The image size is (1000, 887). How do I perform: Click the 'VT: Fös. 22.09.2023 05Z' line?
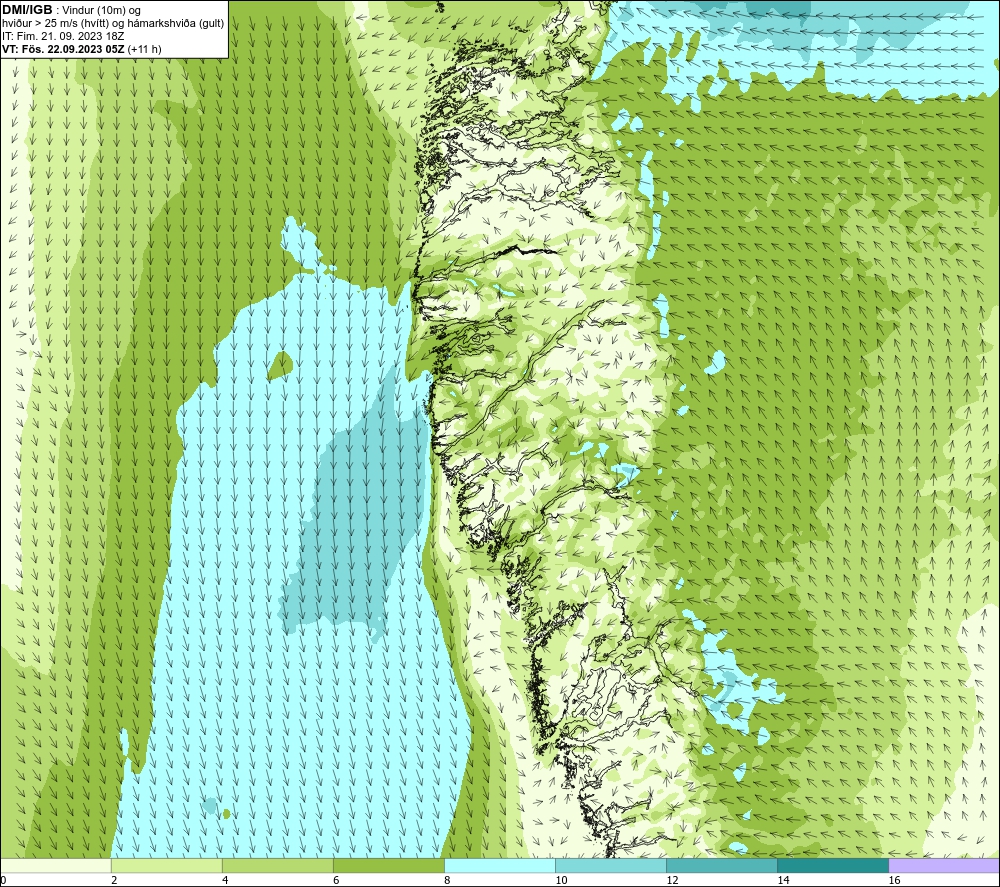[x=64, y=49]
